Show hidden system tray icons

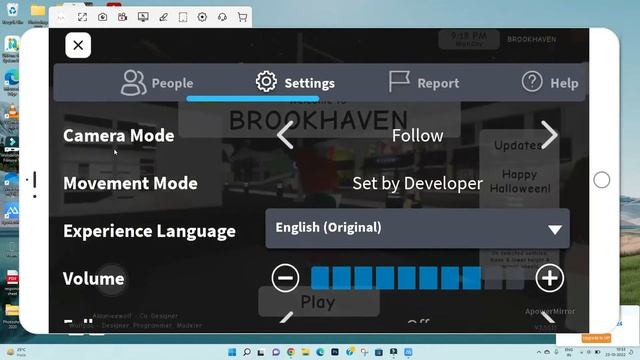(539, 352)
